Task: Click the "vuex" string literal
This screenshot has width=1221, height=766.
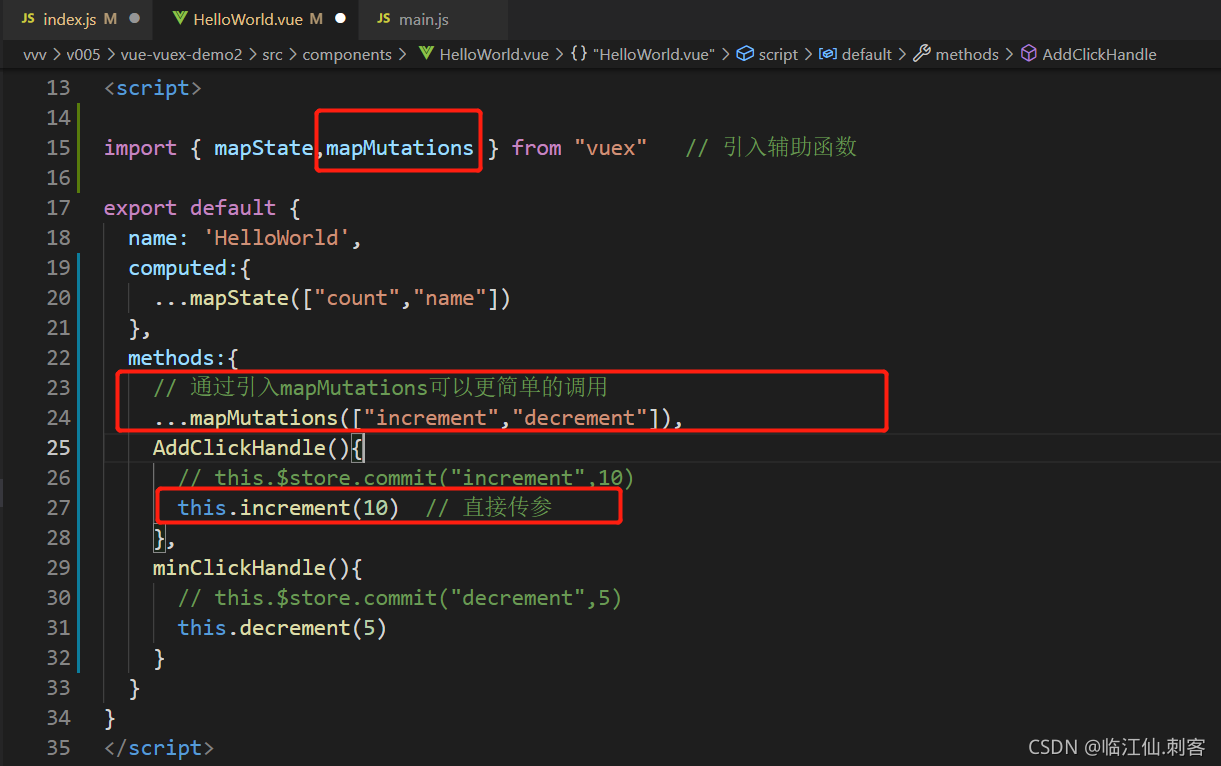Action: point(610,148)
